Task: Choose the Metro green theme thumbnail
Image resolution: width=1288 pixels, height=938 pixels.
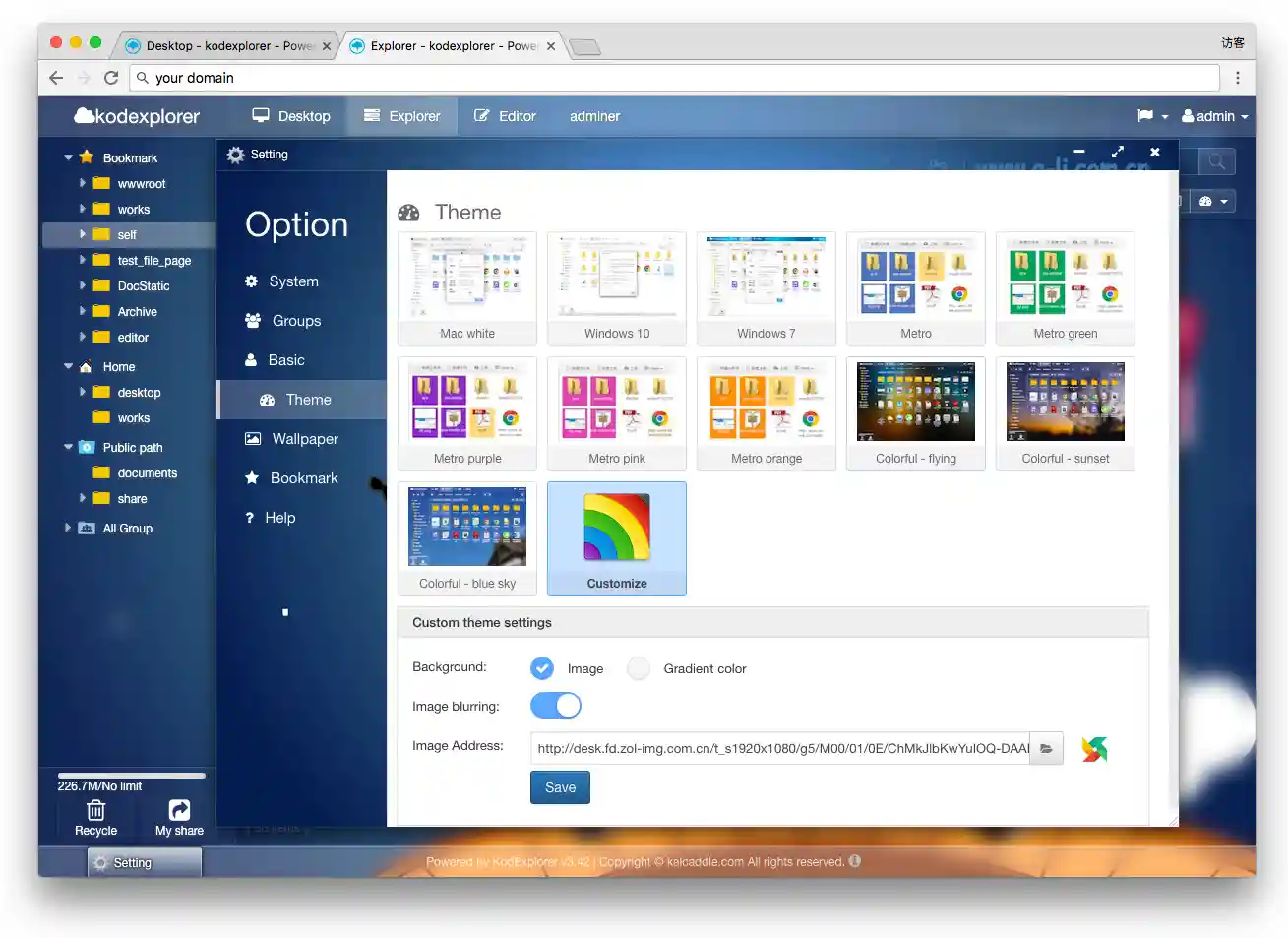Action: 1066,288
